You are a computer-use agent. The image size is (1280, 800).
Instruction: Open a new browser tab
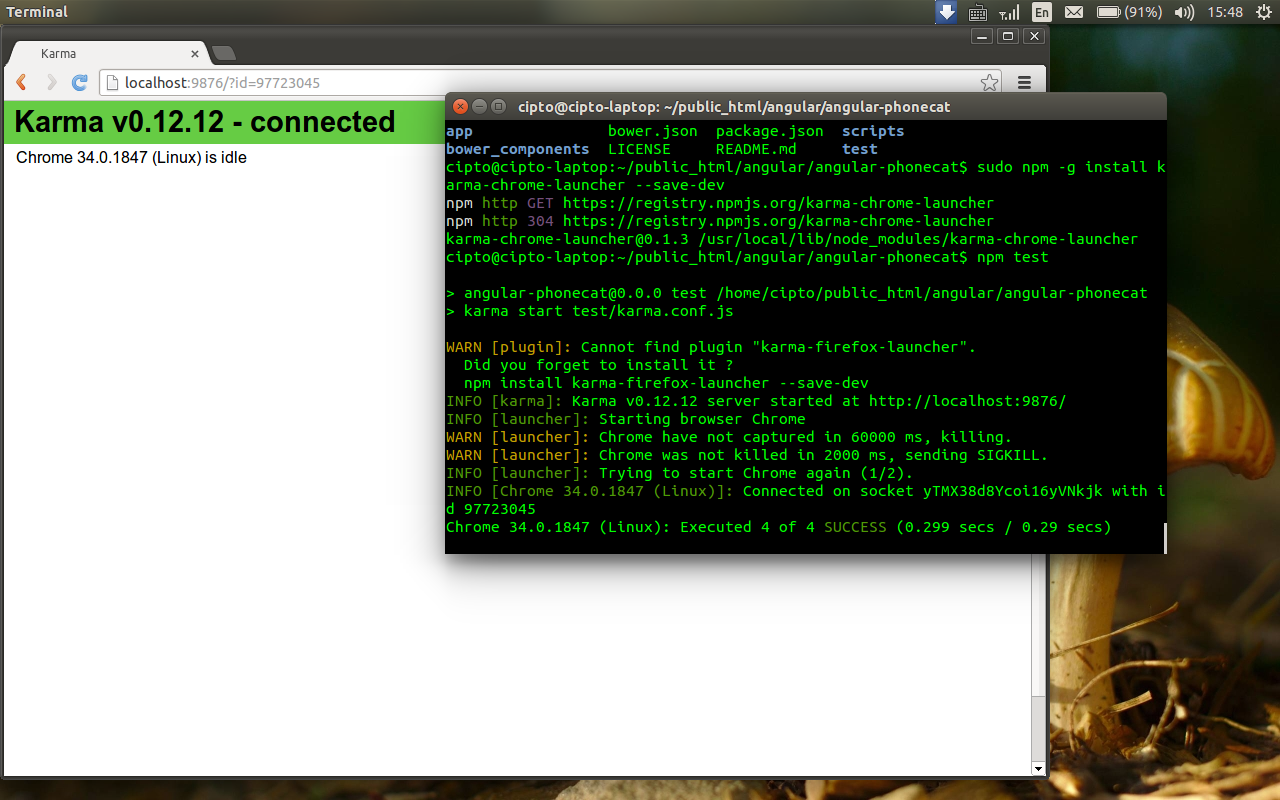[224, 54]
